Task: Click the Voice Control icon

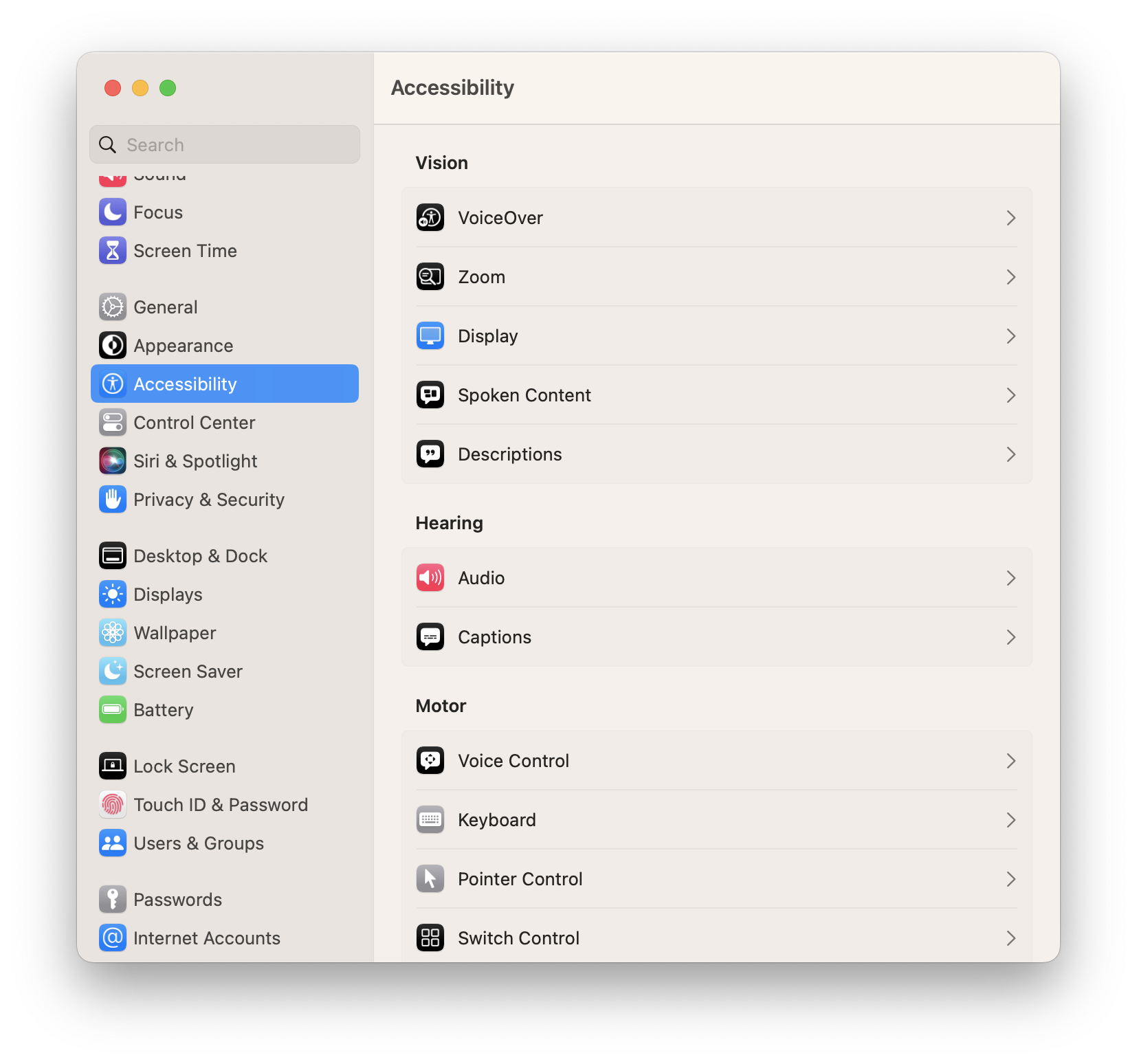Action: (430, 761)
